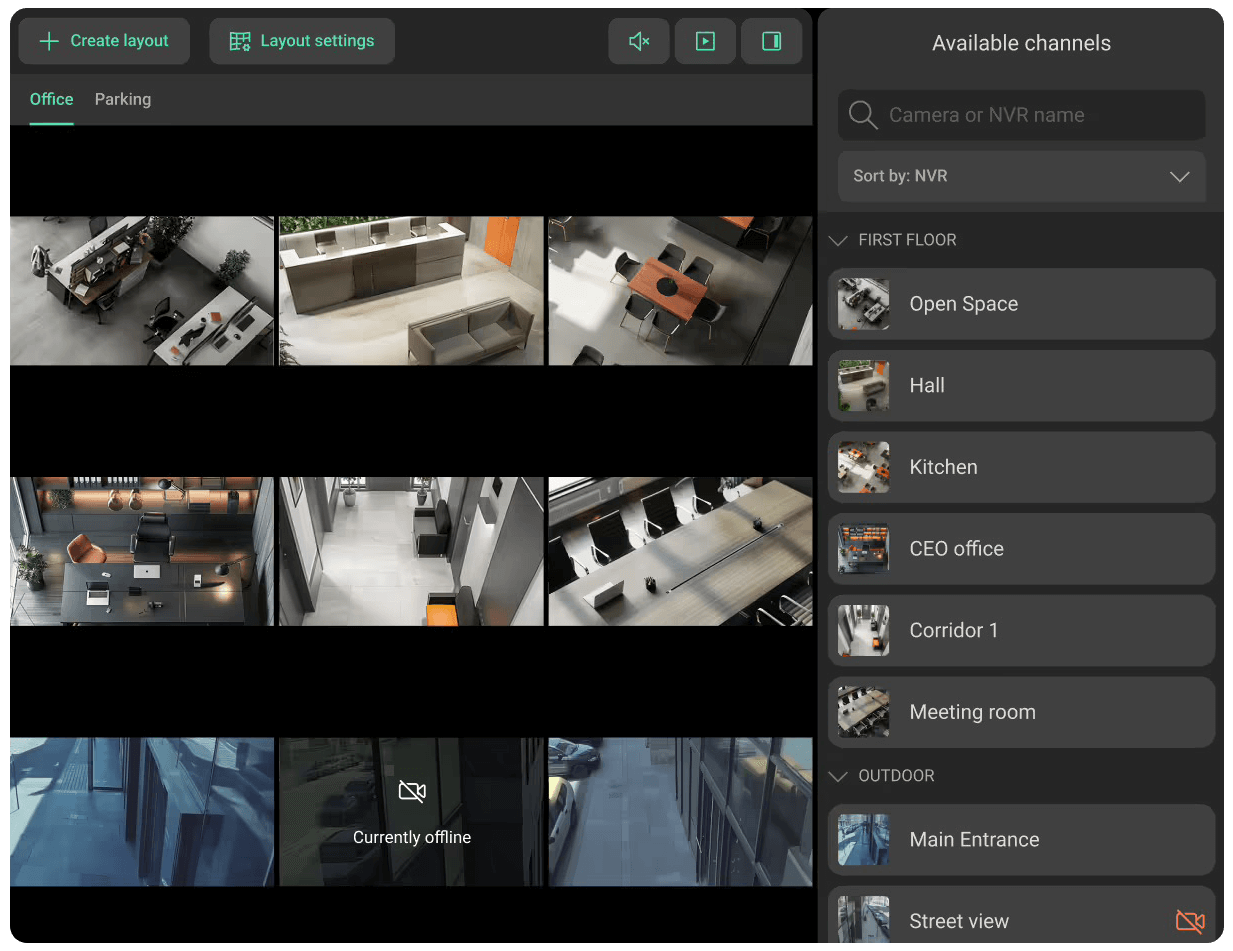The width and height of the screenshot is (1233, 951).
Task: Collapse the FIRST FLOOR group
Action: click(x=838, y=240)
